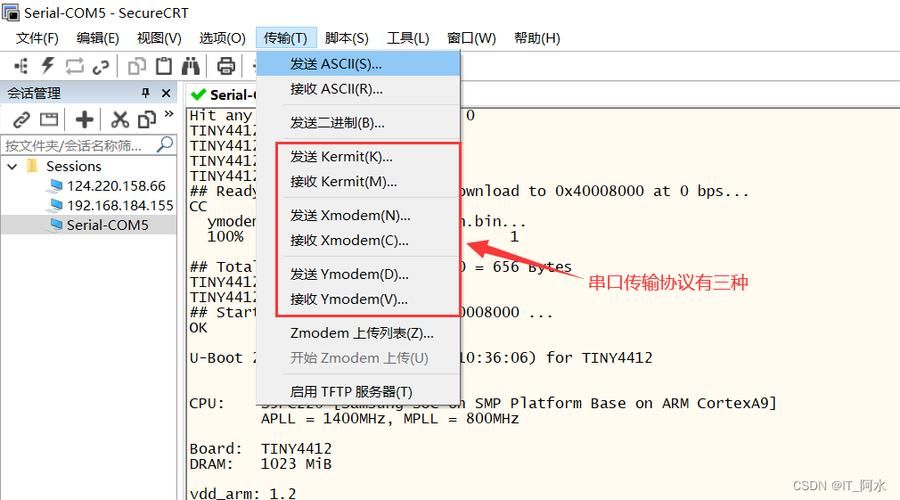900x500 pixels.
Task: Collapse the Sessions folder tree
Action: (x=12, y=166)
